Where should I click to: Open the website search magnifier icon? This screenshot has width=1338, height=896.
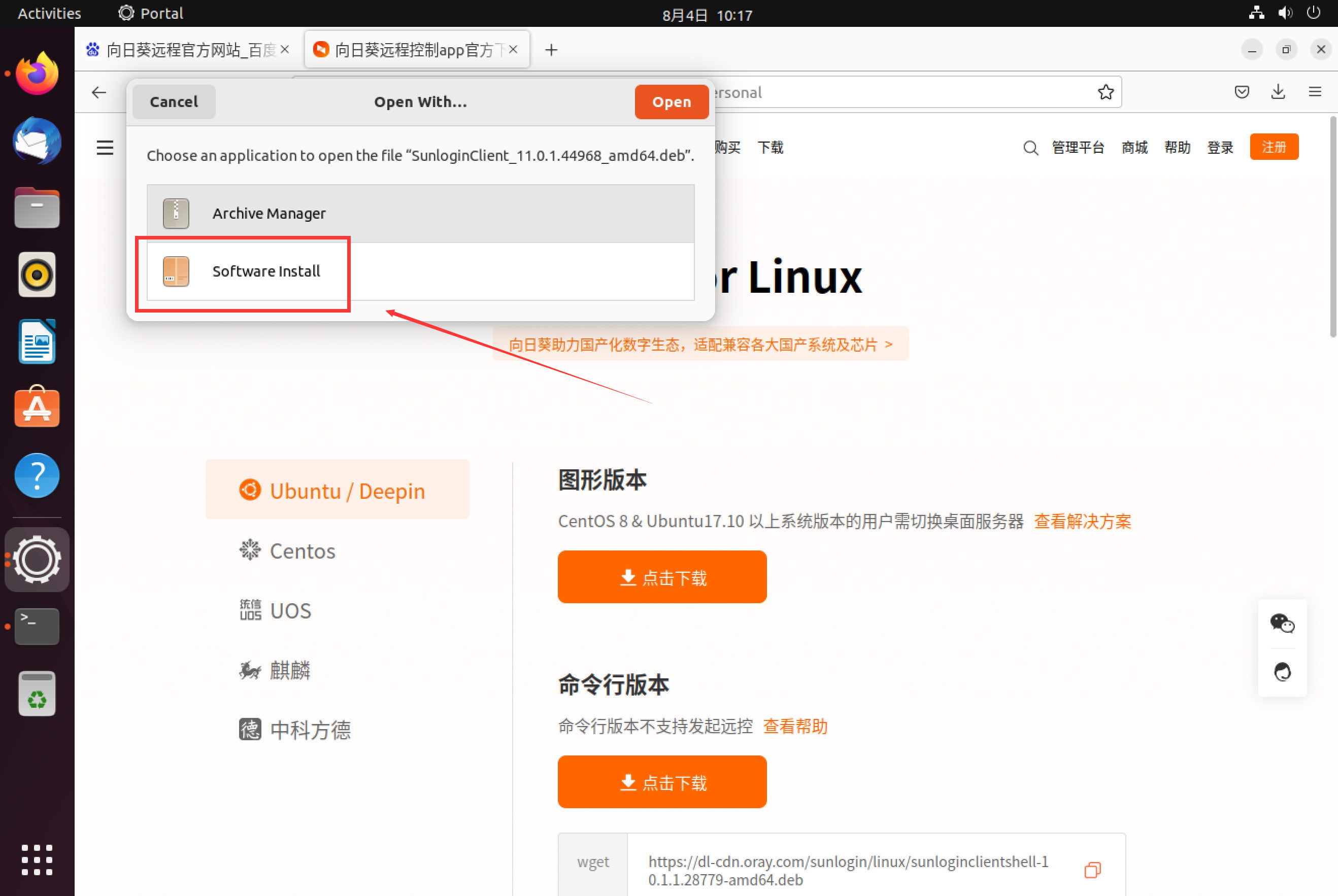[1030, 148]
